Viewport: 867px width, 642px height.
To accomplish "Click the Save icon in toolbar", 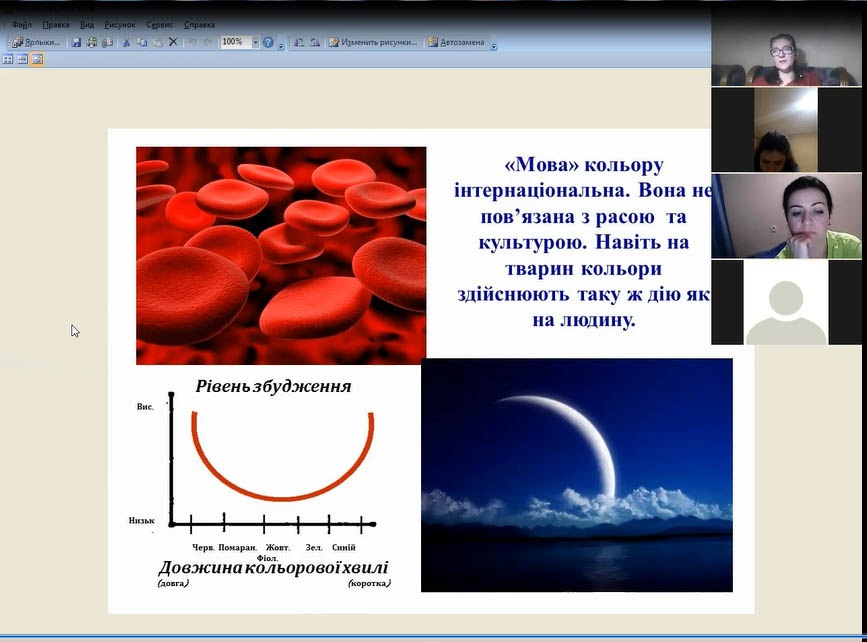I will tap(76, 42).
